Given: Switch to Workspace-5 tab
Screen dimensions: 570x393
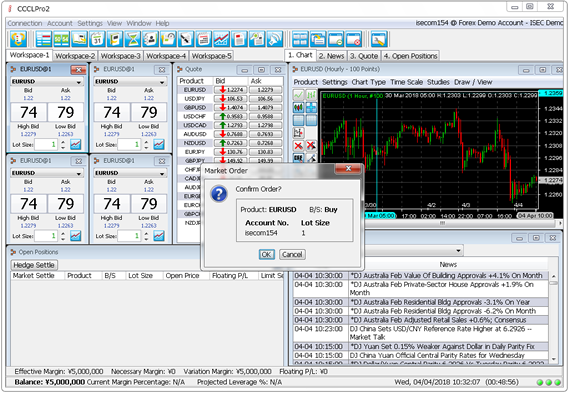Looking at the screenshot, I should [x=211, y=56].
